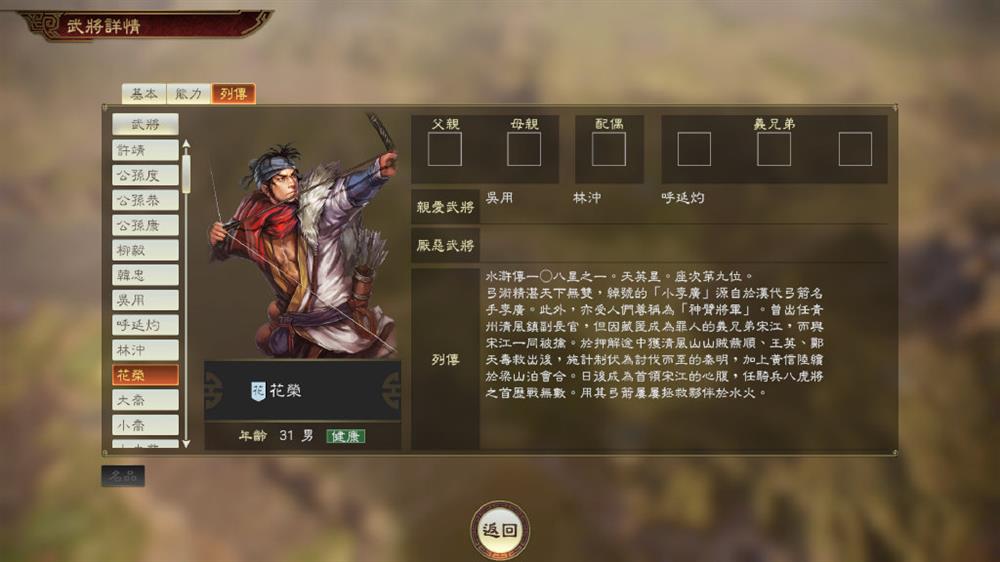
Task: Click the 武將 list header button
Action: coord(145,124)
